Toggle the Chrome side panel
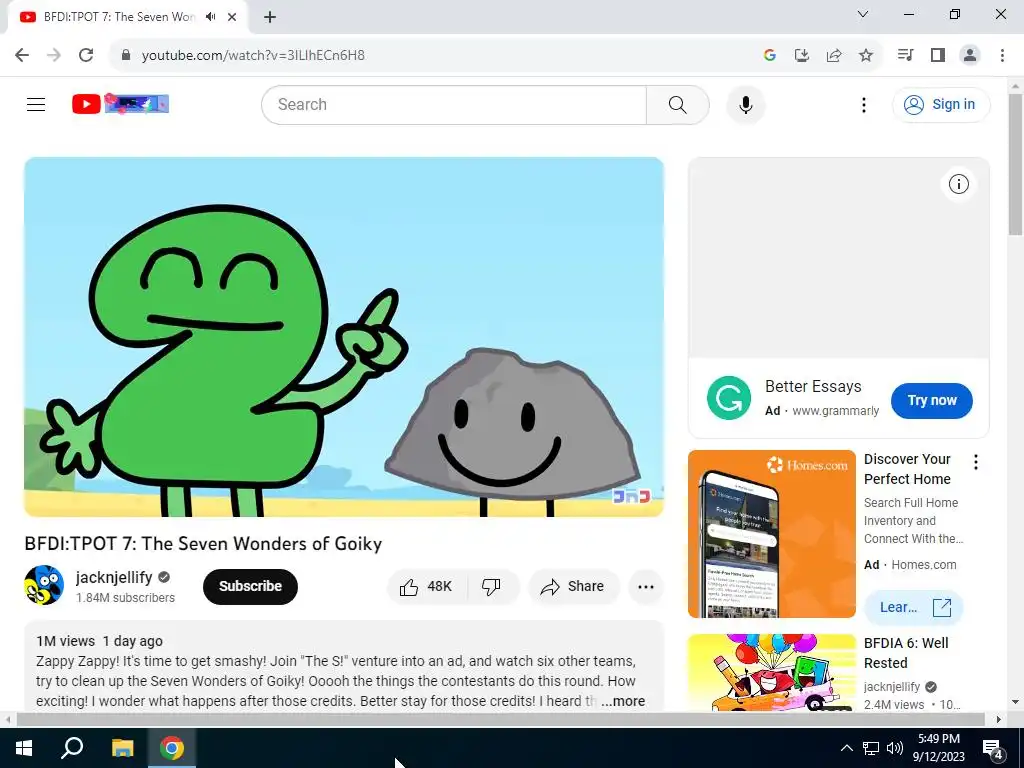 pos(937,55)
